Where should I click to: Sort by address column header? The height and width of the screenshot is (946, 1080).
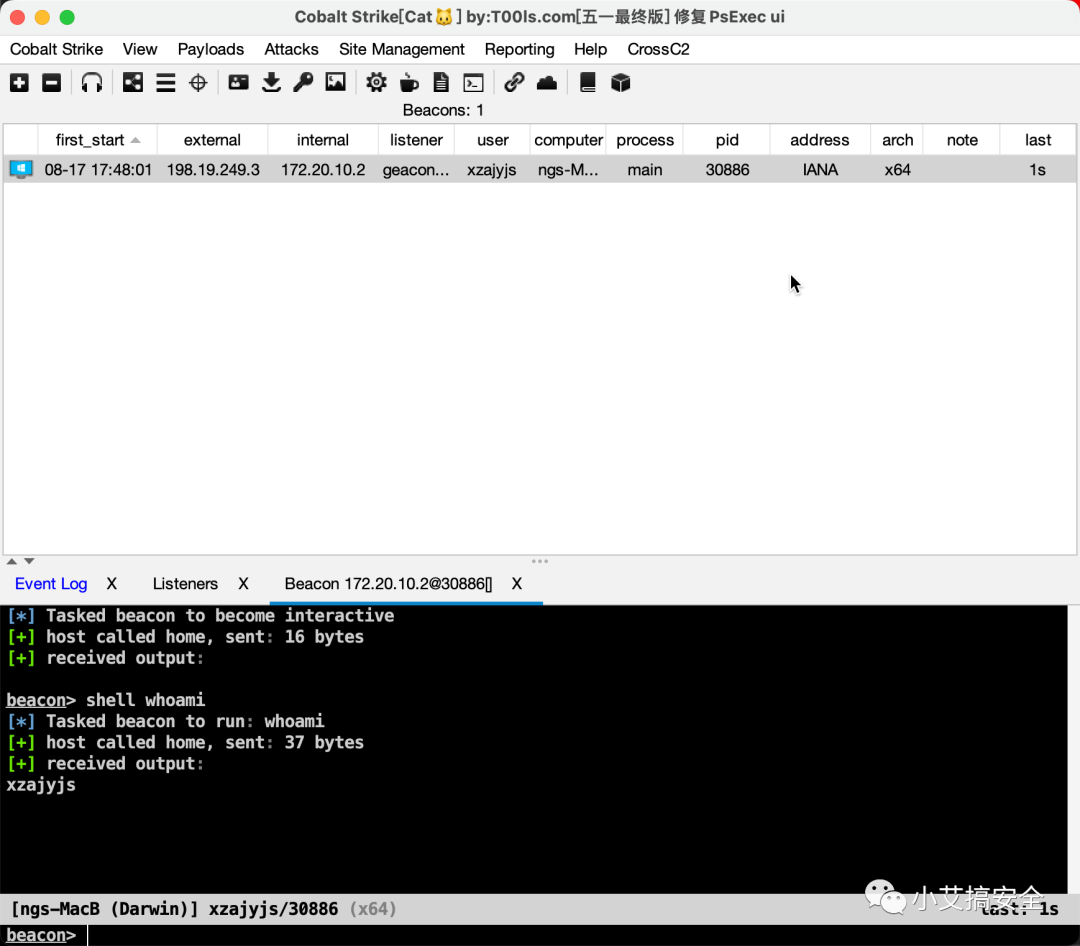820,140
